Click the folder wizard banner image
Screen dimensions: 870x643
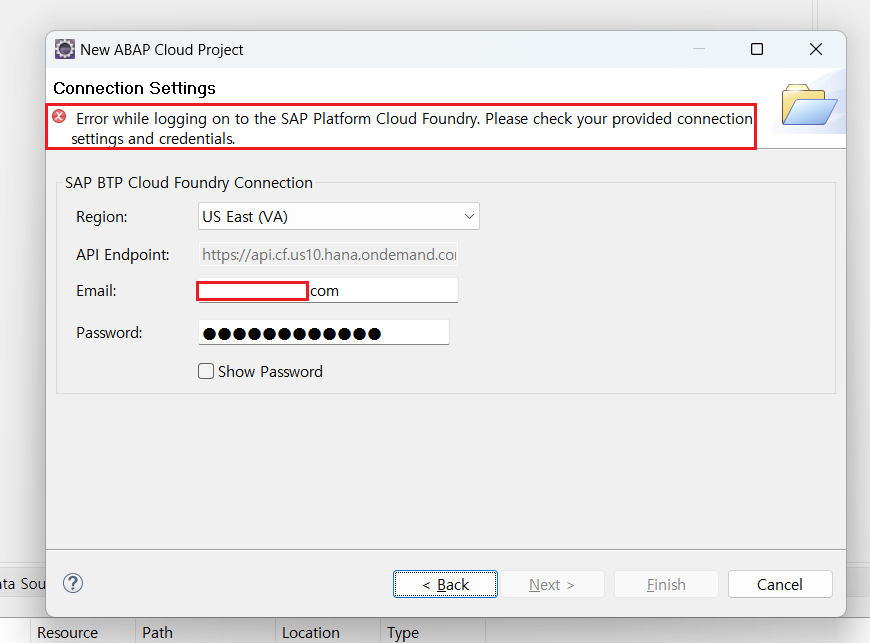[809, 104]
